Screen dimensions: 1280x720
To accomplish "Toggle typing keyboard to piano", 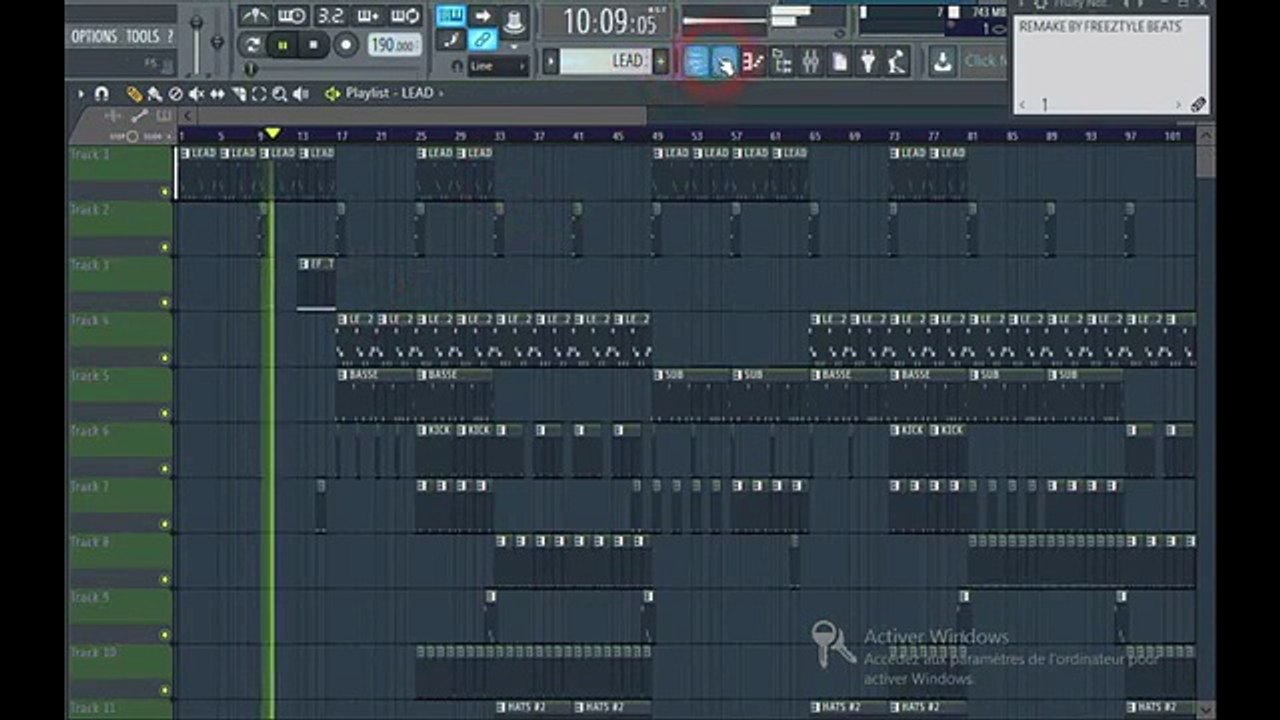I will click(x=451, y=15).
